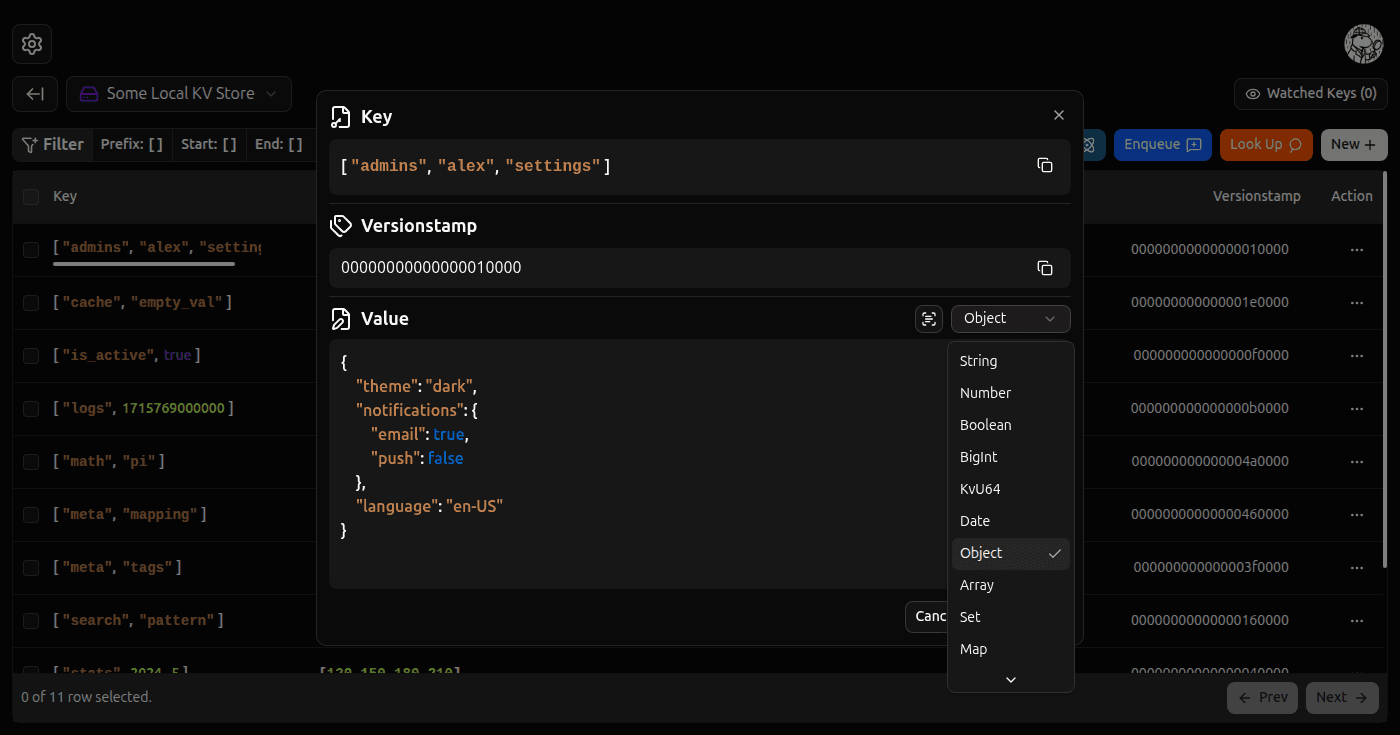The width and height of the screenshot is (1400, 735).
Task: Check the logs 1715769000000 row
Action: [x=31, y=408]
